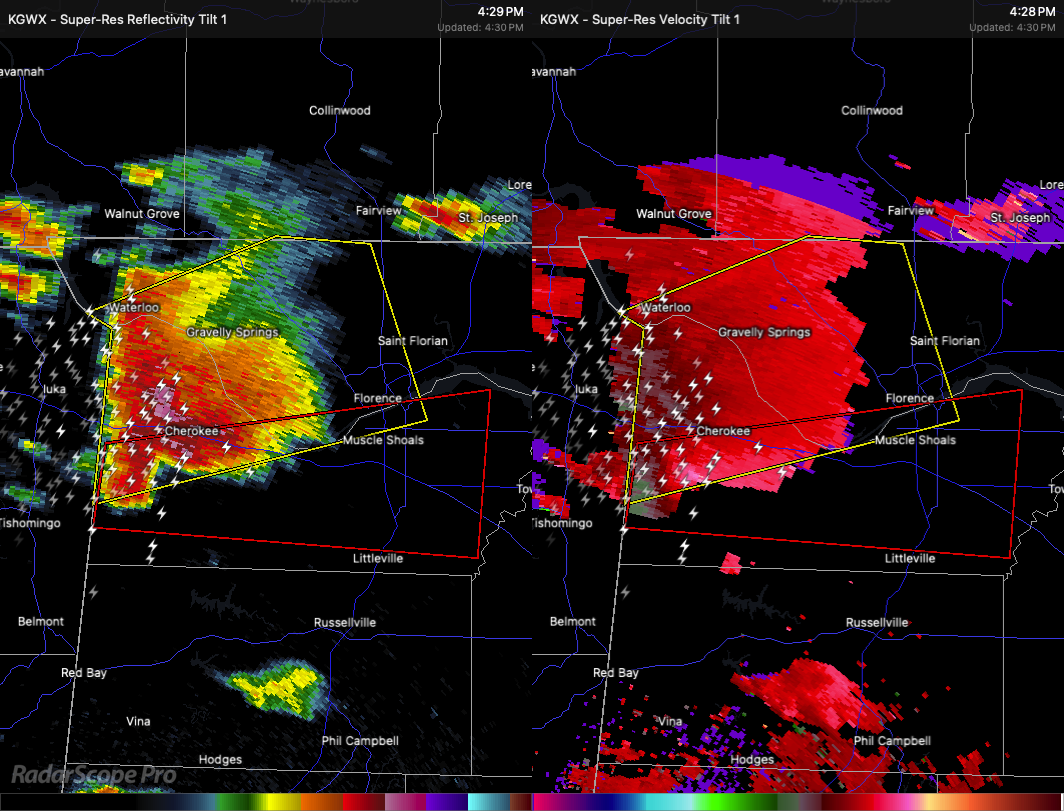1064x811 pixels.
Task: Click the small yellow storm cell above Phil Campbell
Action: [x=275, y=689]
